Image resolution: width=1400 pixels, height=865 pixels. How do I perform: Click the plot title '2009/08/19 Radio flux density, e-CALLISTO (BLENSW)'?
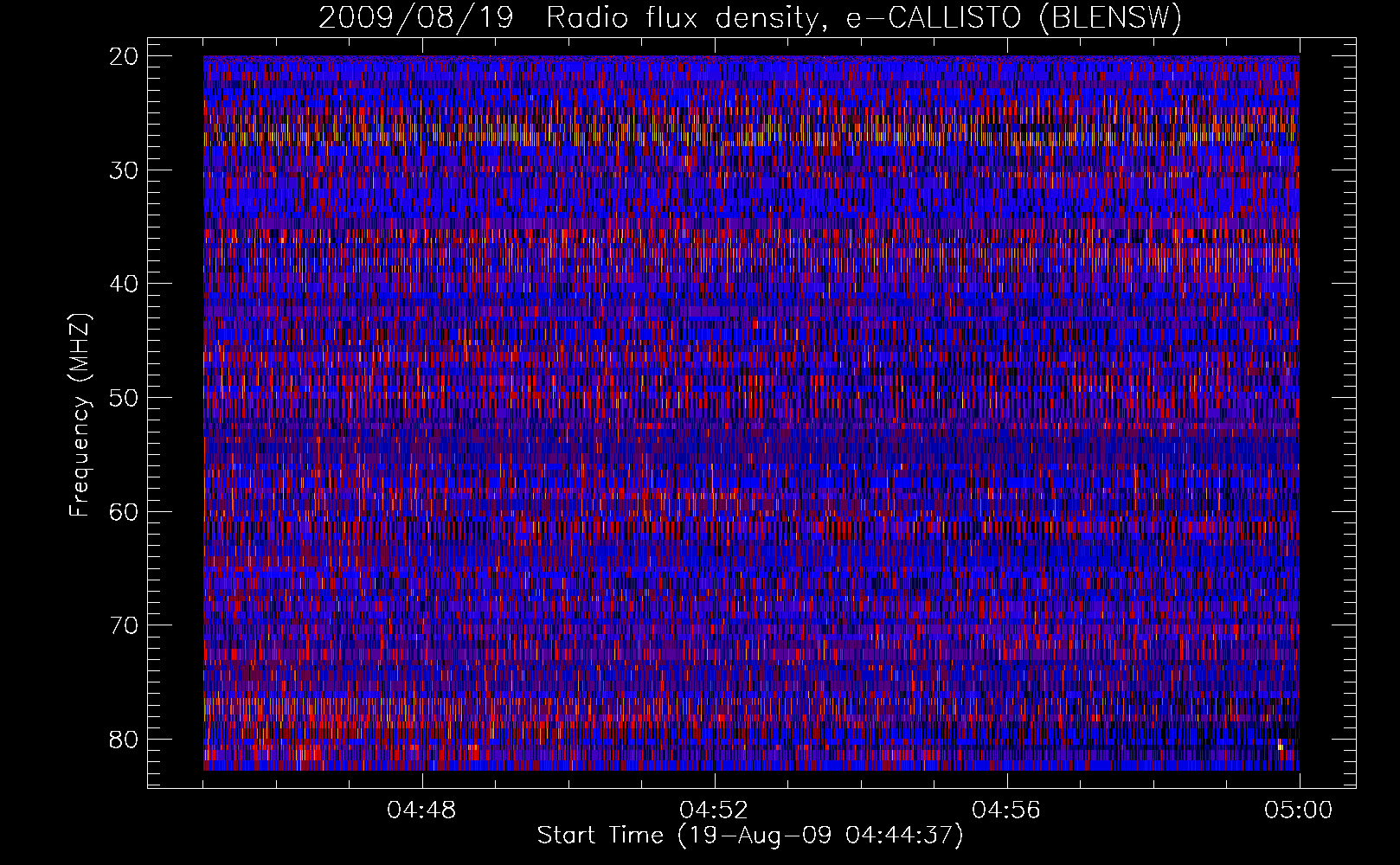pos(749,17)
